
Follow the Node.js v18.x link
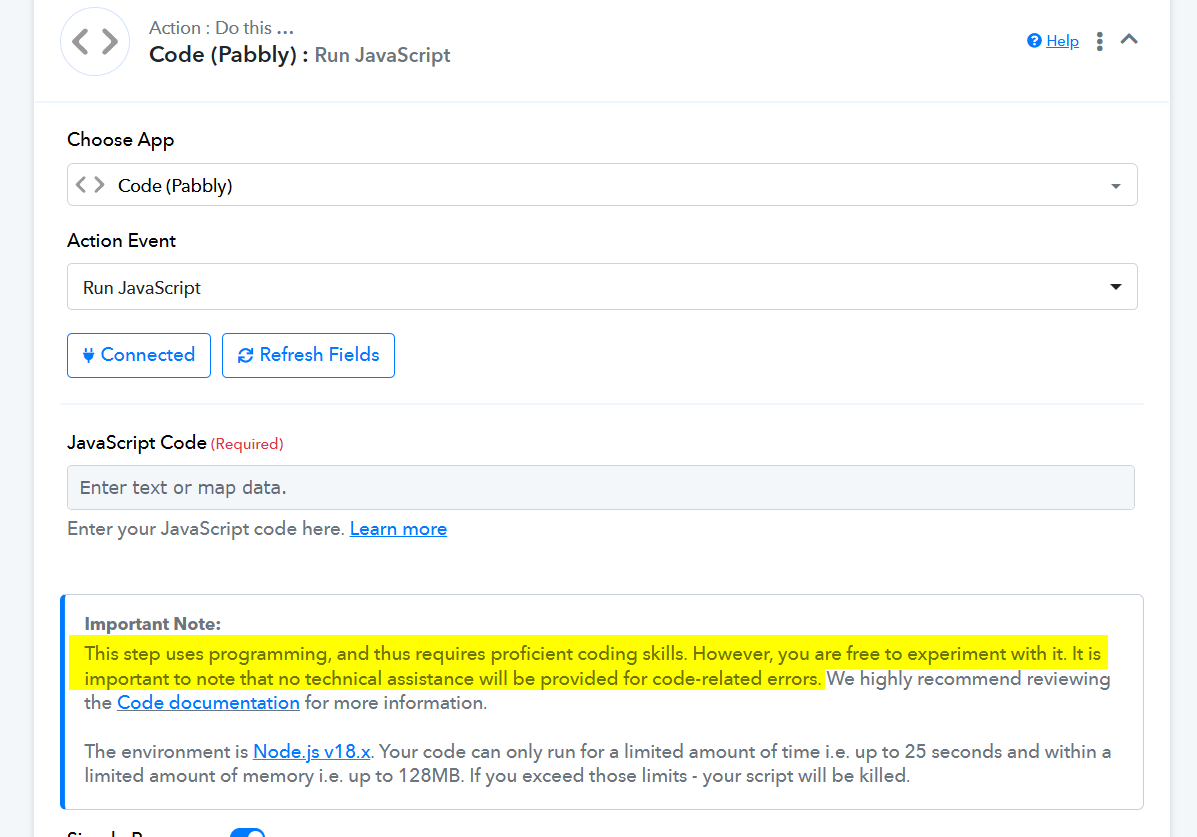click(x=311, y=751)
